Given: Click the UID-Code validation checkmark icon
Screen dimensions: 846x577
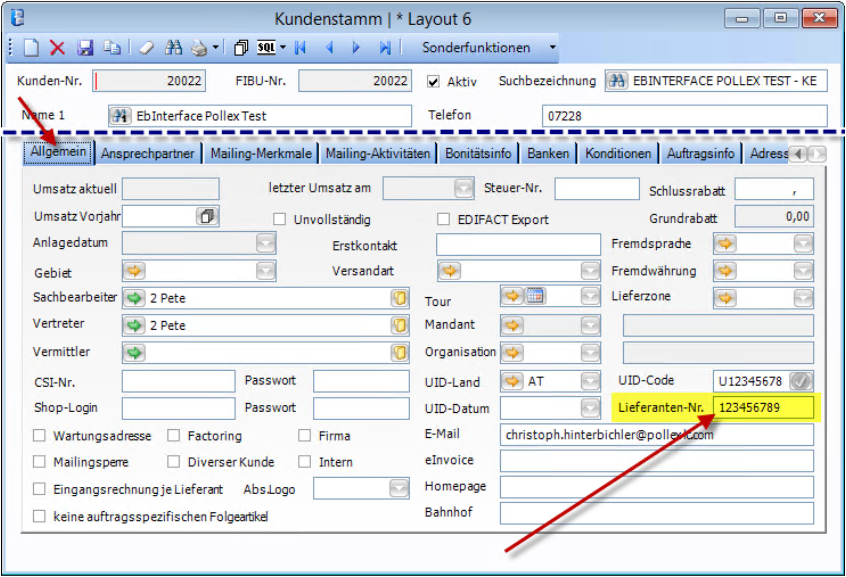Looking at the screenshot, I should click(x=801, y=381).
